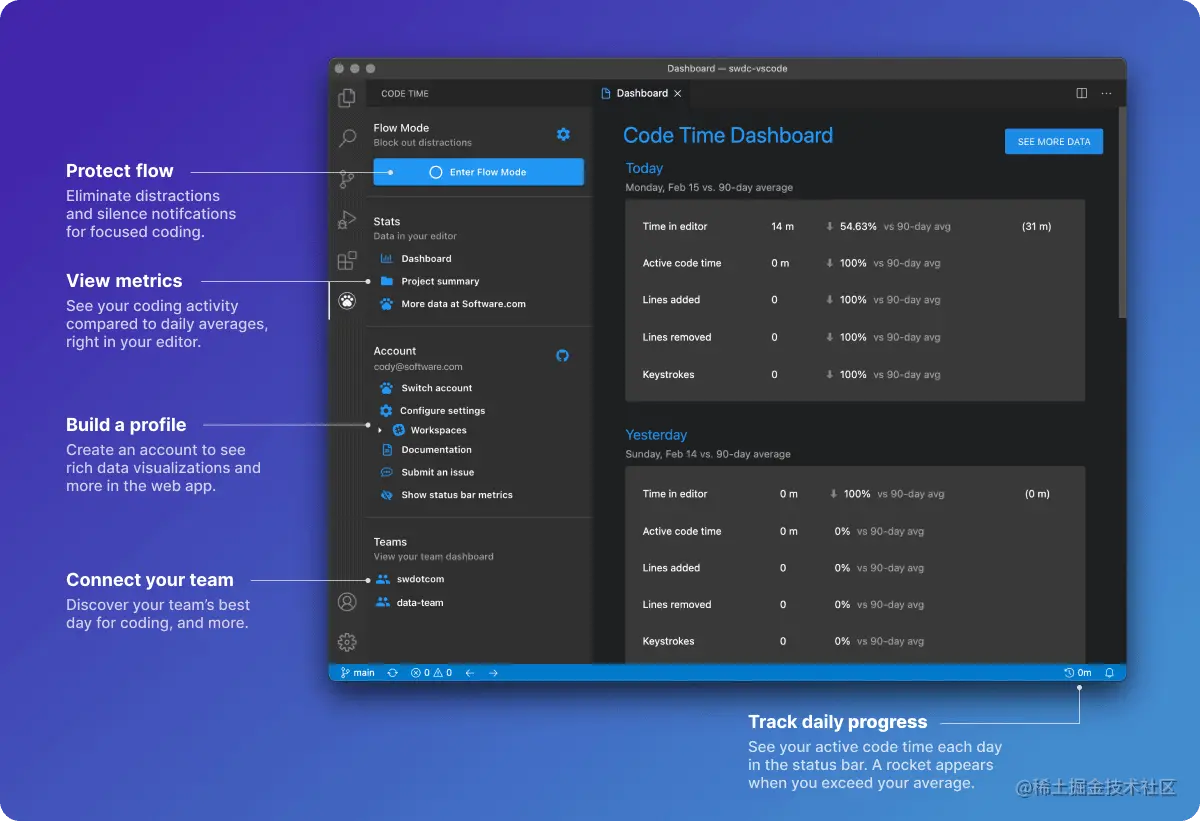1200x821 pixels.
Task: Close the Dashboard tab
Action: (677, 93)
